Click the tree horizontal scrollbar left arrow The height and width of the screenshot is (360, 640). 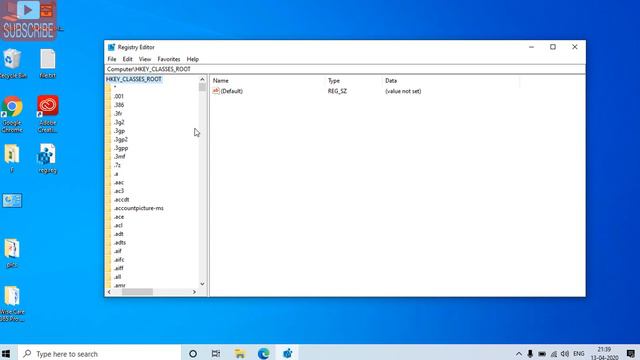pyautogui.click(x=109, y=292)
